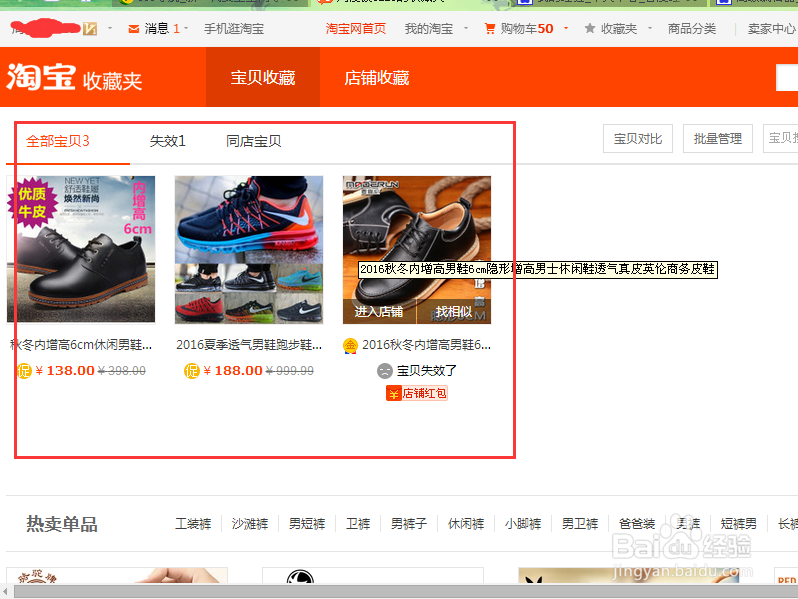This screenshot has width=798, height=599.
Task: Expand the 购物车 dropdown arrow
Action: click(x=566, y=28)
